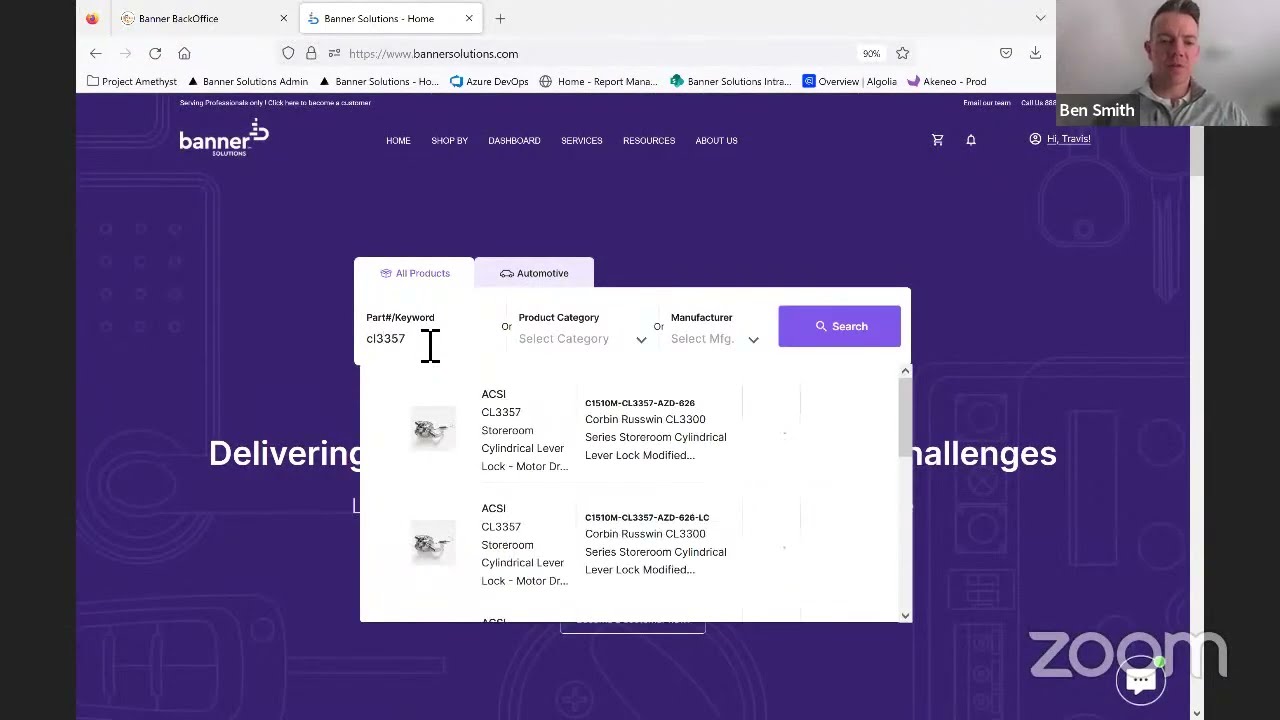
Task: Open the SHOP BY menu
Action: click(449, 141)
